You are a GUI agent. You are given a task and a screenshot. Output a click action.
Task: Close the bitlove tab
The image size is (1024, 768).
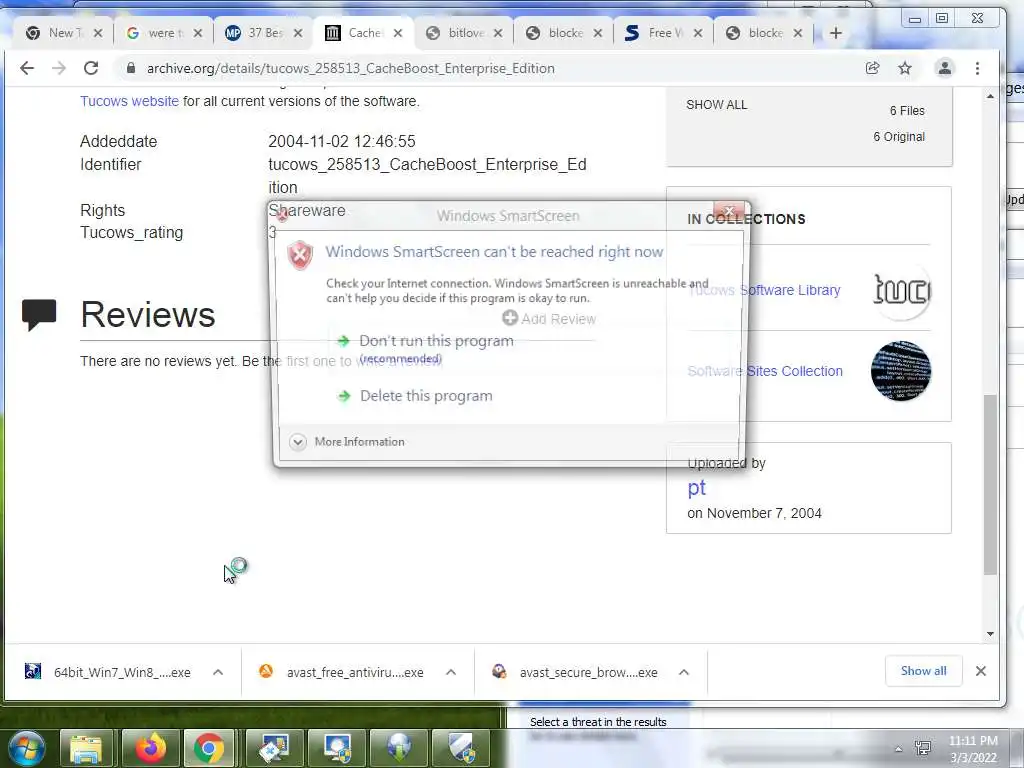click(x=498, y=33)
